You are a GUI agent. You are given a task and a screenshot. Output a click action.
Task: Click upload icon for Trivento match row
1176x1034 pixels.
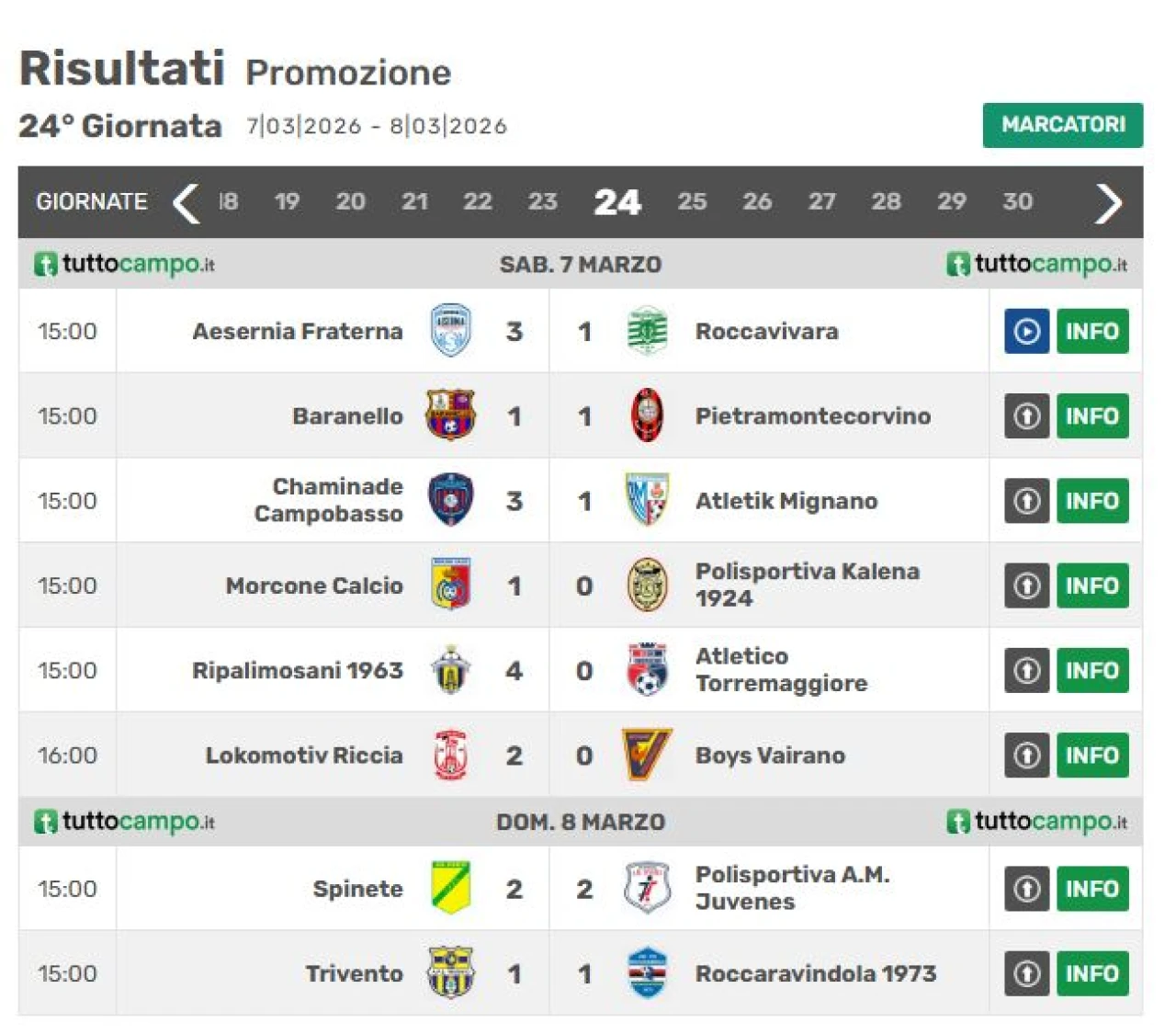[x=1026, y=973]
